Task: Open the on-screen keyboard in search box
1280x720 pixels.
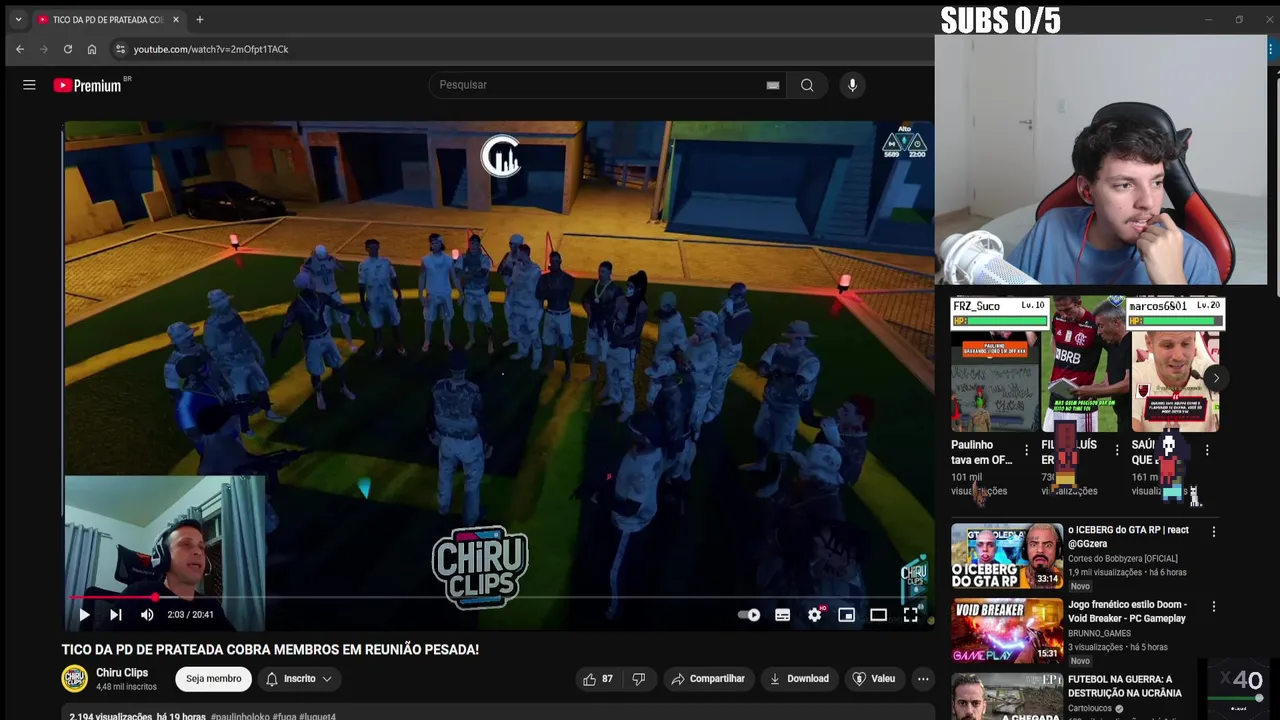Action: point(772,85)
